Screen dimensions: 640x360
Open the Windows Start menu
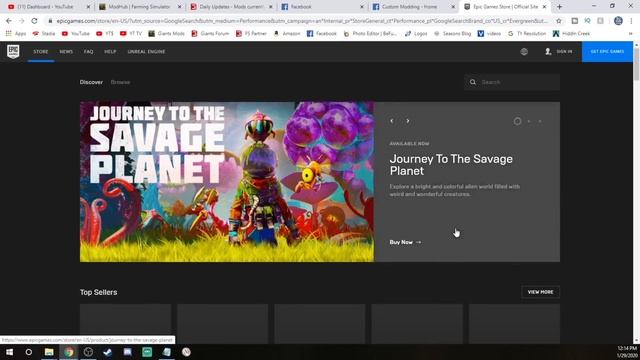tap(9, 352)
